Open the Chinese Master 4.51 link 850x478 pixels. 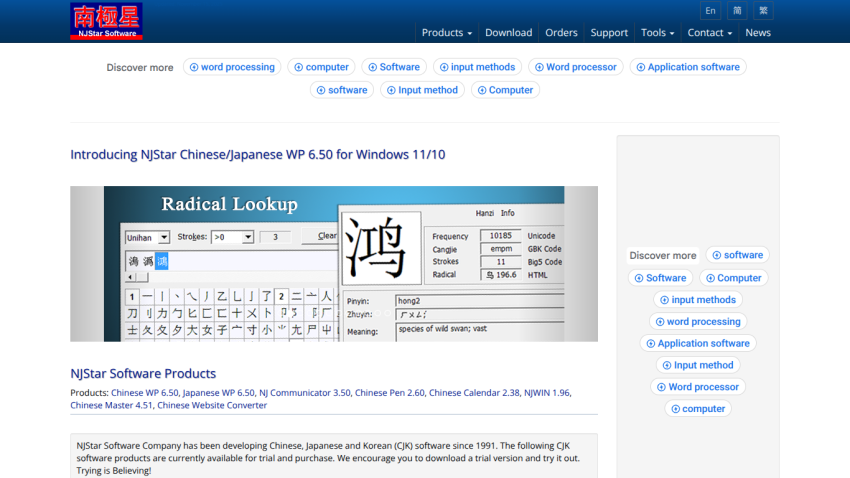click(112, 405)
